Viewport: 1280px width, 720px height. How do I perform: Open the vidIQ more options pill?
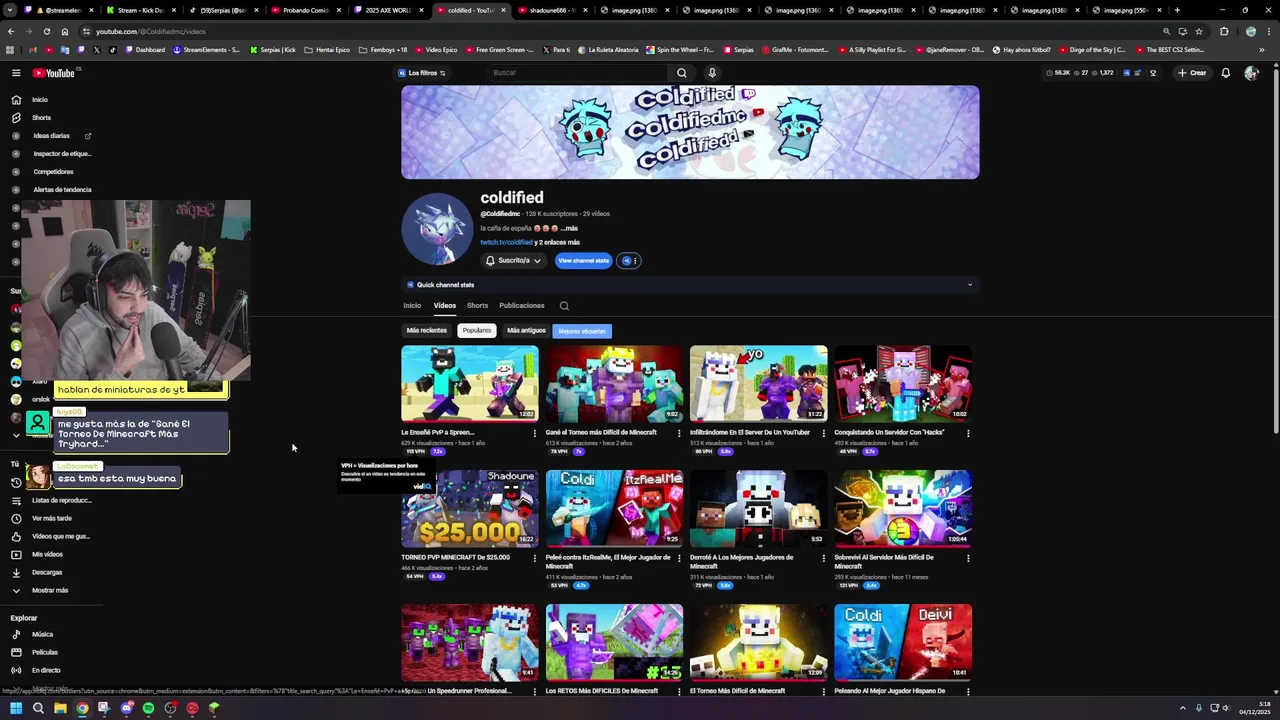click(x=629, y=261)
